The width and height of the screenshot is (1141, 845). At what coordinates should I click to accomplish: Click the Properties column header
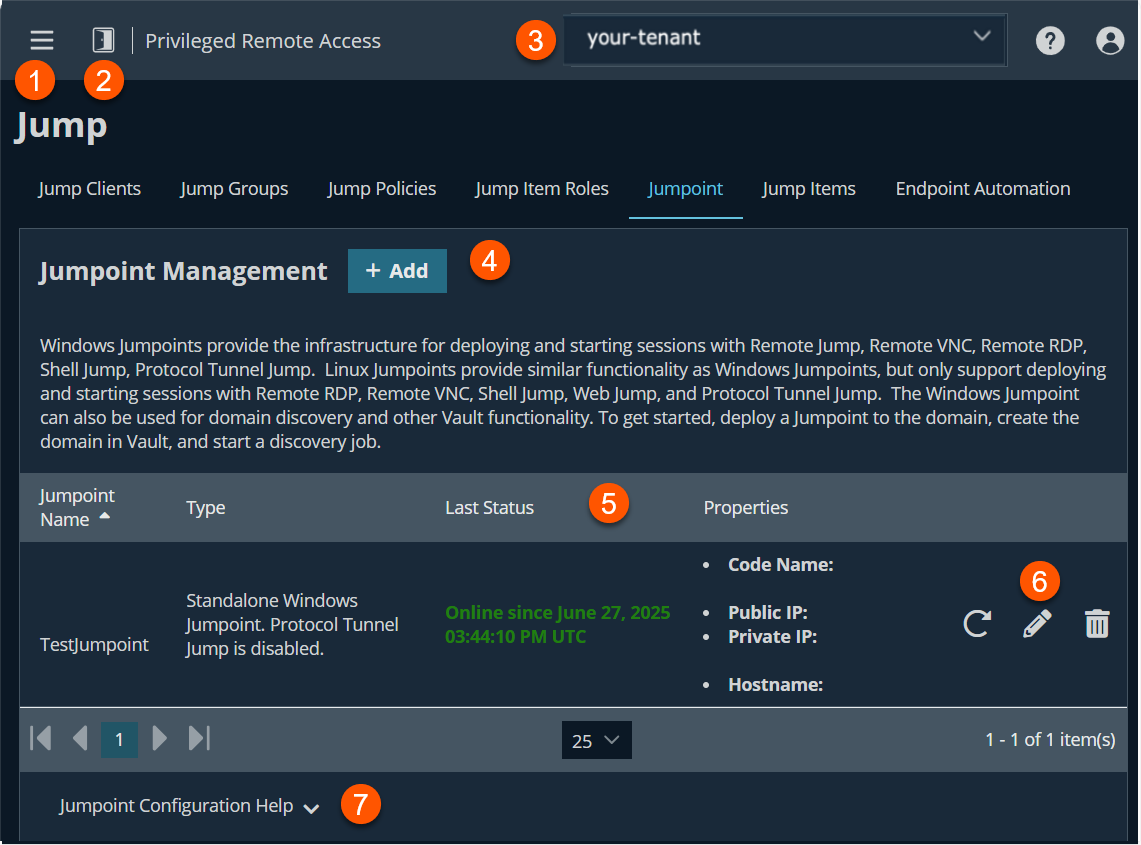point(746,507)
